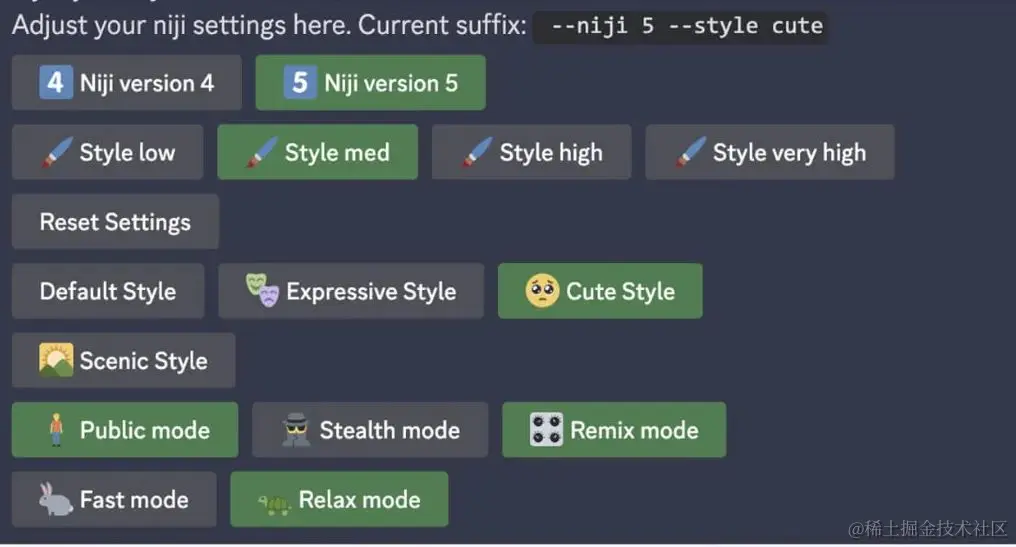This screenshot has height=547, width=1016.
Task: Choose Style med option
Action: (318, 152)
